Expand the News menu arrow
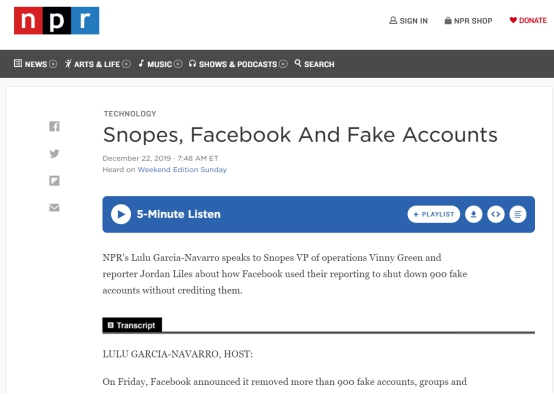 pyautogui.click(x=53, y=64)
